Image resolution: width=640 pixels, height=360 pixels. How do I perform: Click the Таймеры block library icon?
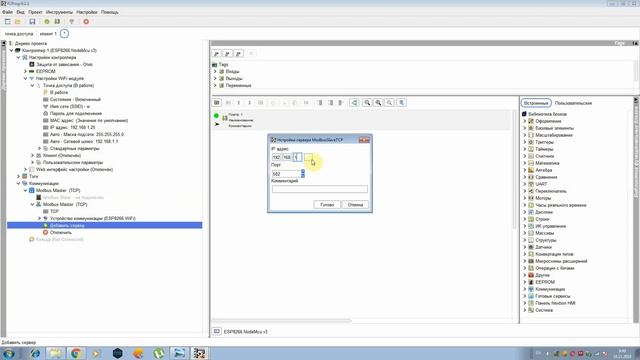tap(531, 149)
